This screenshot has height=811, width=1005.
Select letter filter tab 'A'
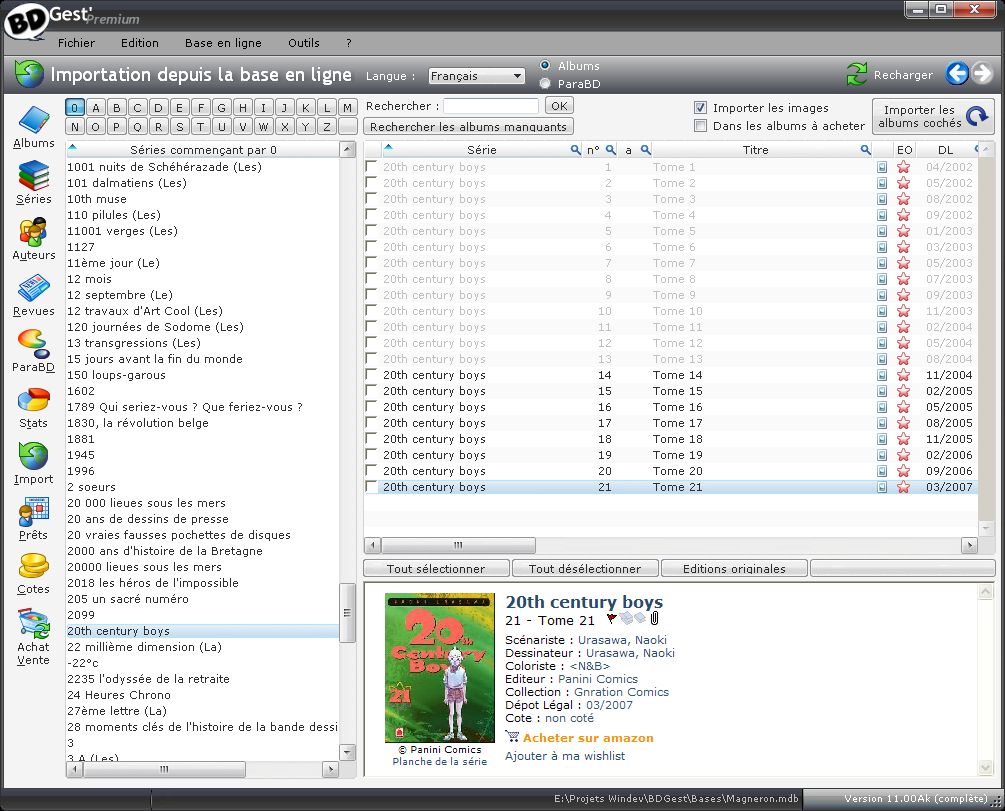pyautogui.click(x=96, y=108)
